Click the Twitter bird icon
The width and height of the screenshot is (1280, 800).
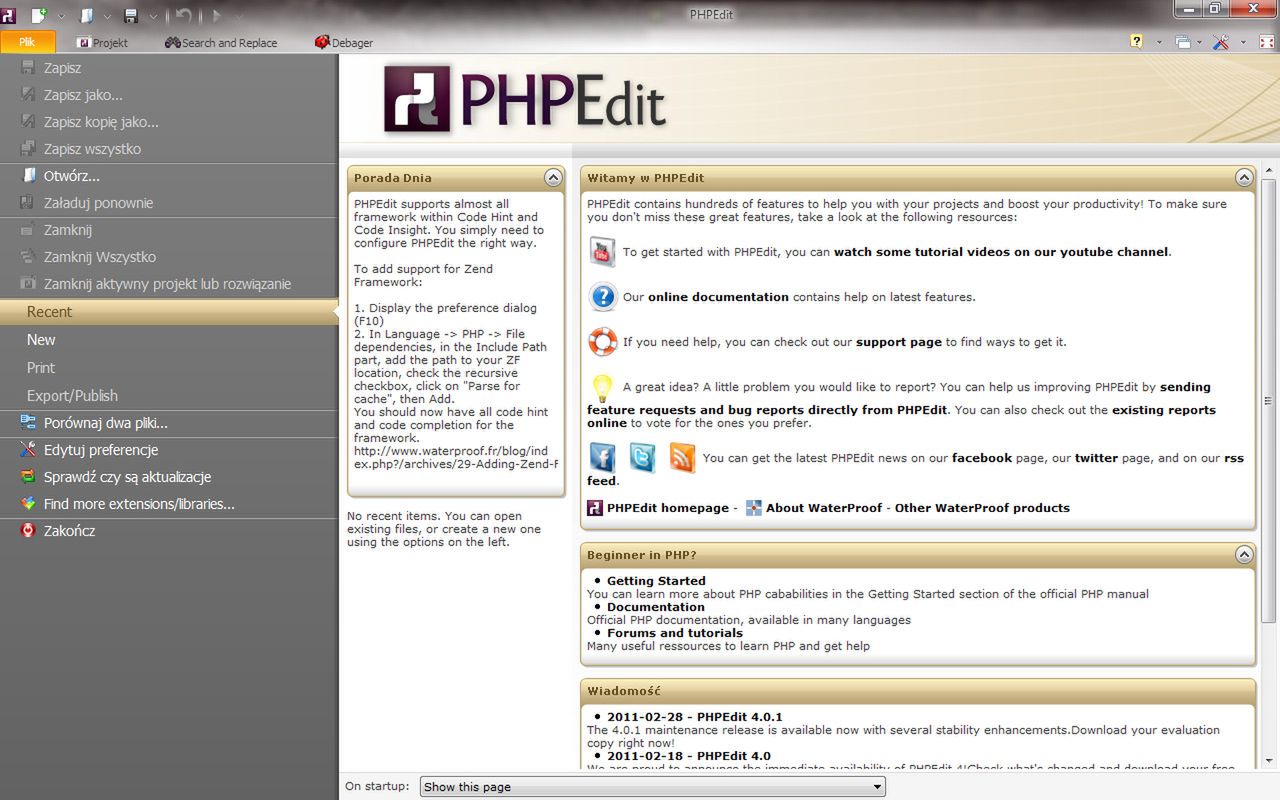[x=642, y=457]
